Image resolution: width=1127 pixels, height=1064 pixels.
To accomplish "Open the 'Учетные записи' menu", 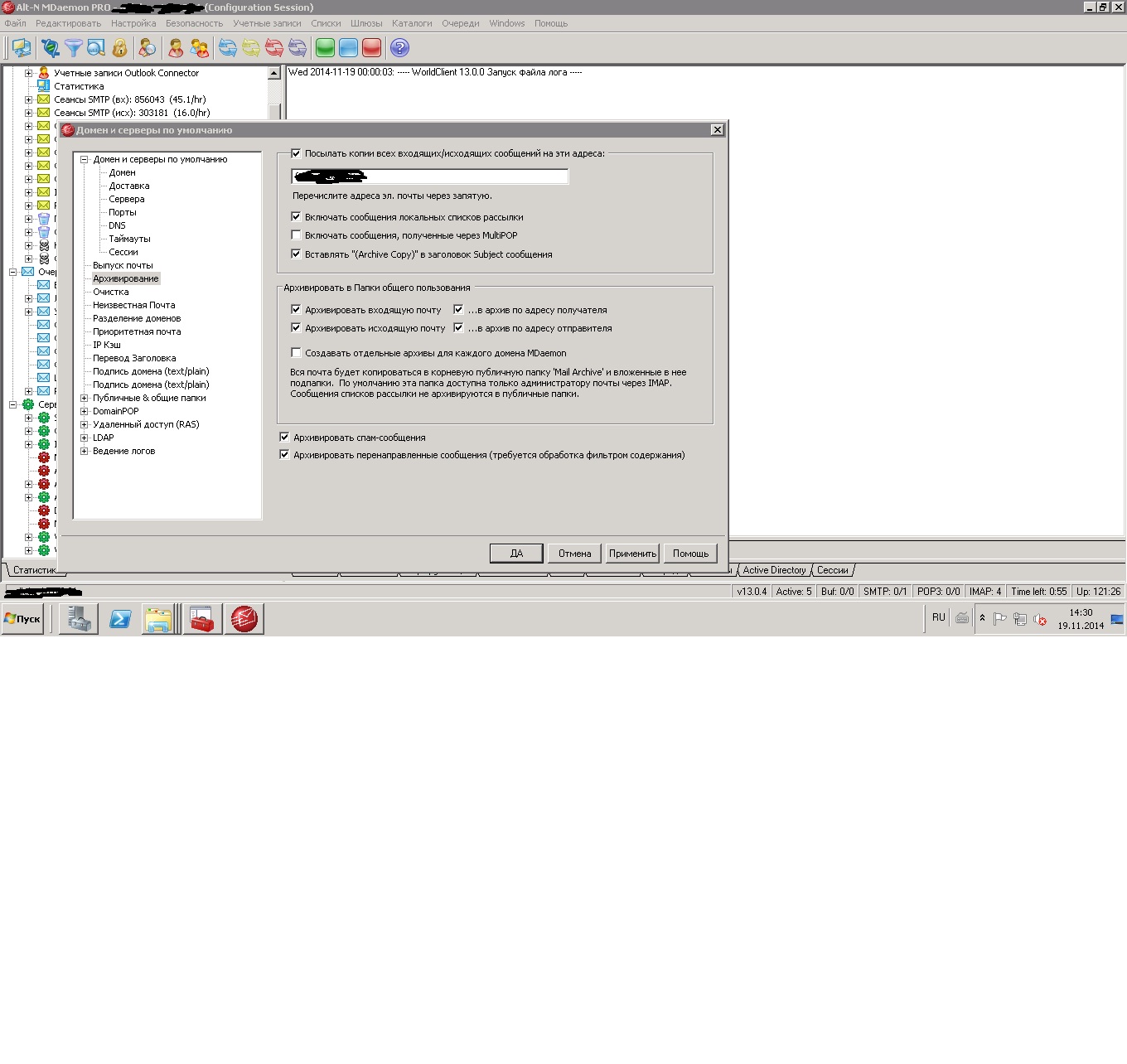I will [267, 23].
